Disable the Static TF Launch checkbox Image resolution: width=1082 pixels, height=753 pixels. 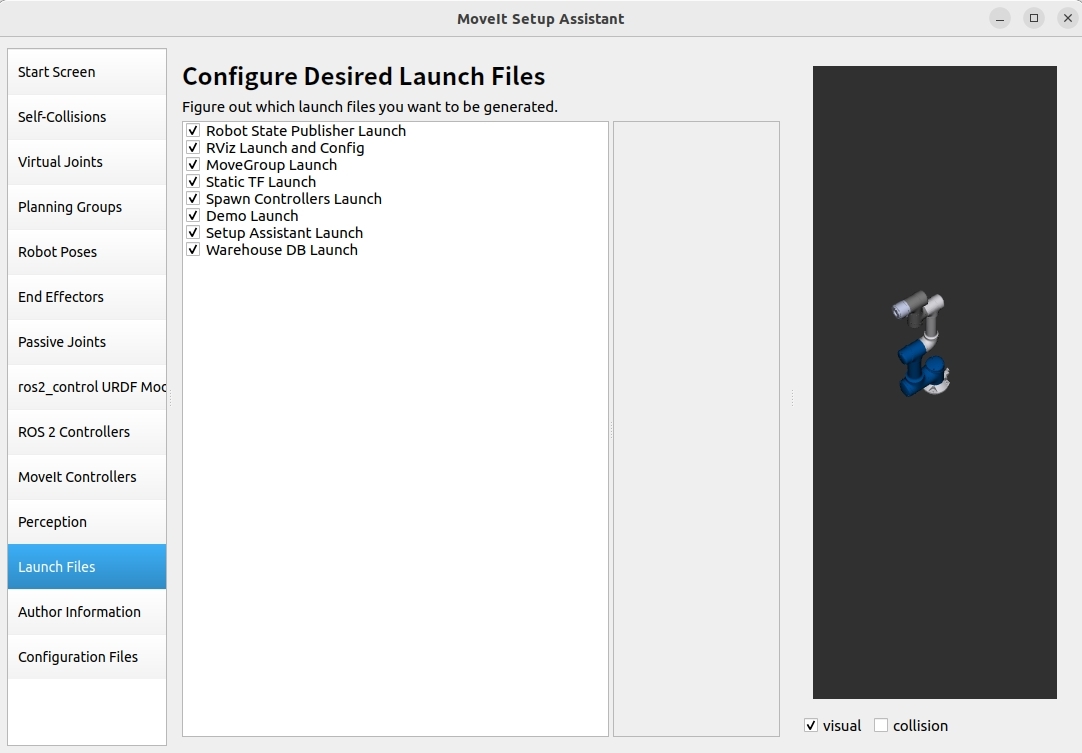(193, 182)
